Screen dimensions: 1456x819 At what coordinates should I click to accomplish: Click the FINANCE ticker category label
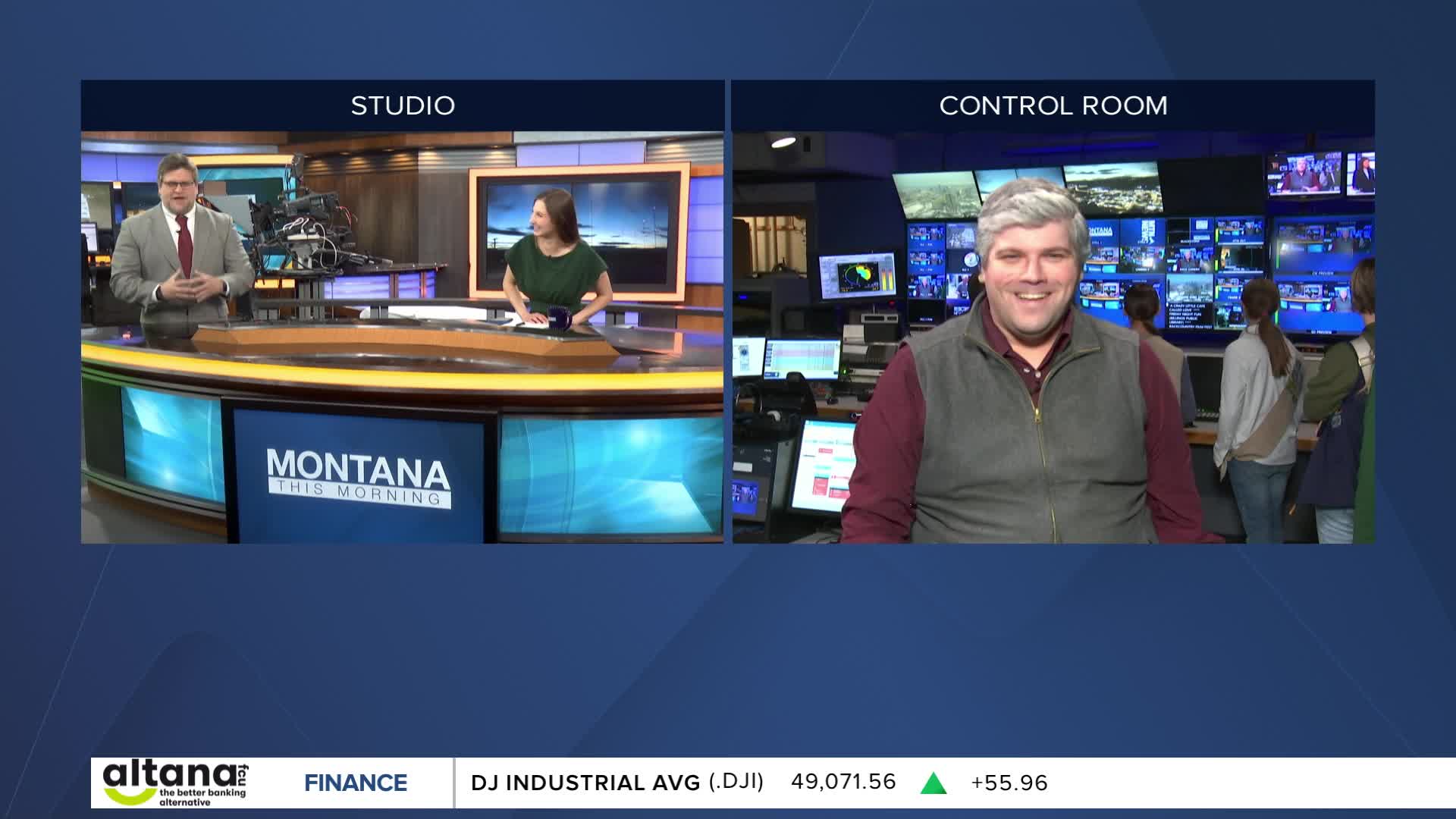pos(356,783)
